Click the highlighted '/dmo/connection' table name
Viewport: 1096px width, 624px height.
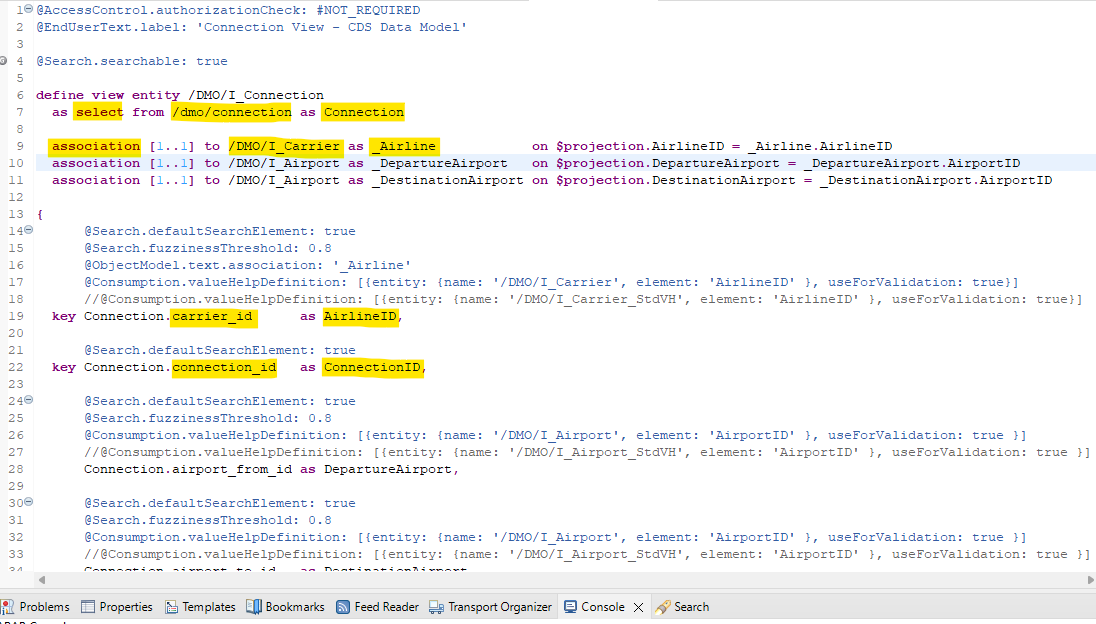point(232,112)
